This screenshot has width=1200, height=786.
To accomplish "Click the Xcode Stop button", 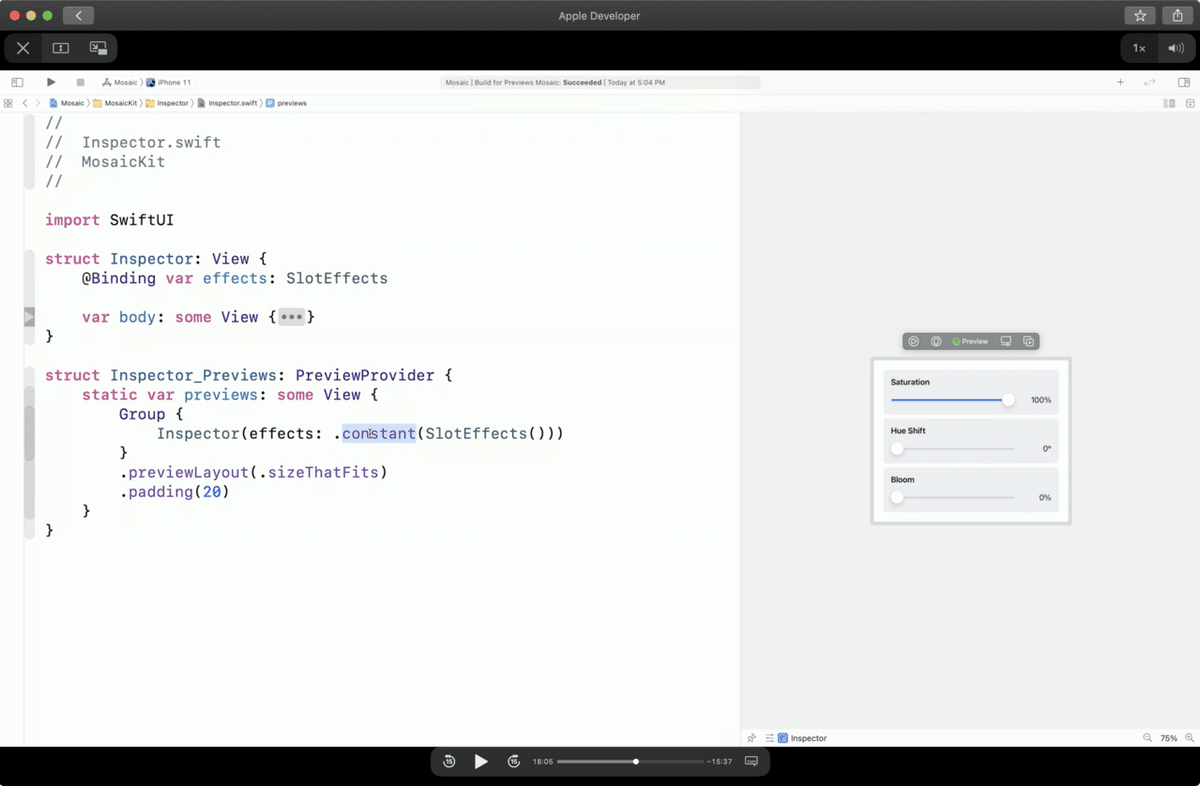I will click(x=80, y=82).
